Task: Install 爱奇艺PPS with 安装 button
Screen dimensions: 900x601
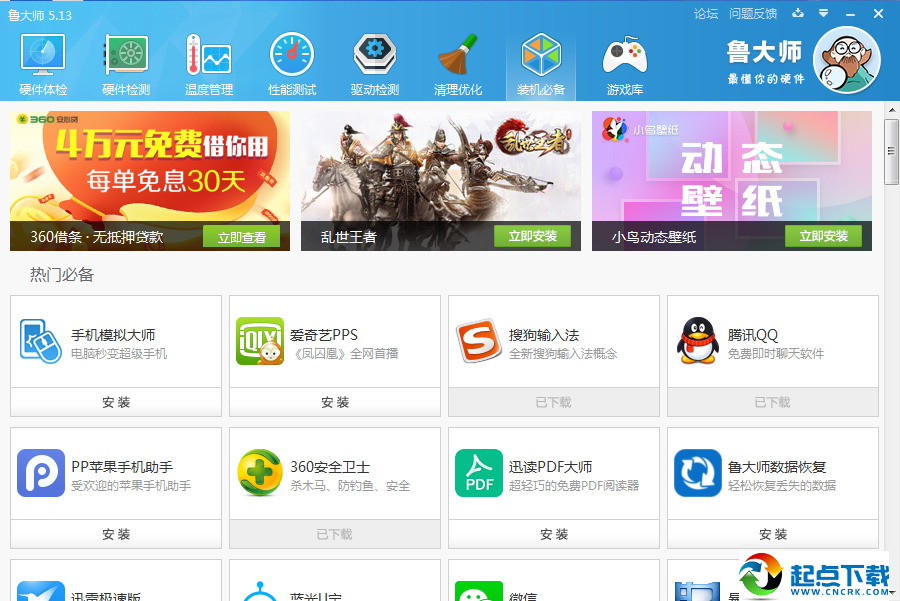Action: [335, 402]
